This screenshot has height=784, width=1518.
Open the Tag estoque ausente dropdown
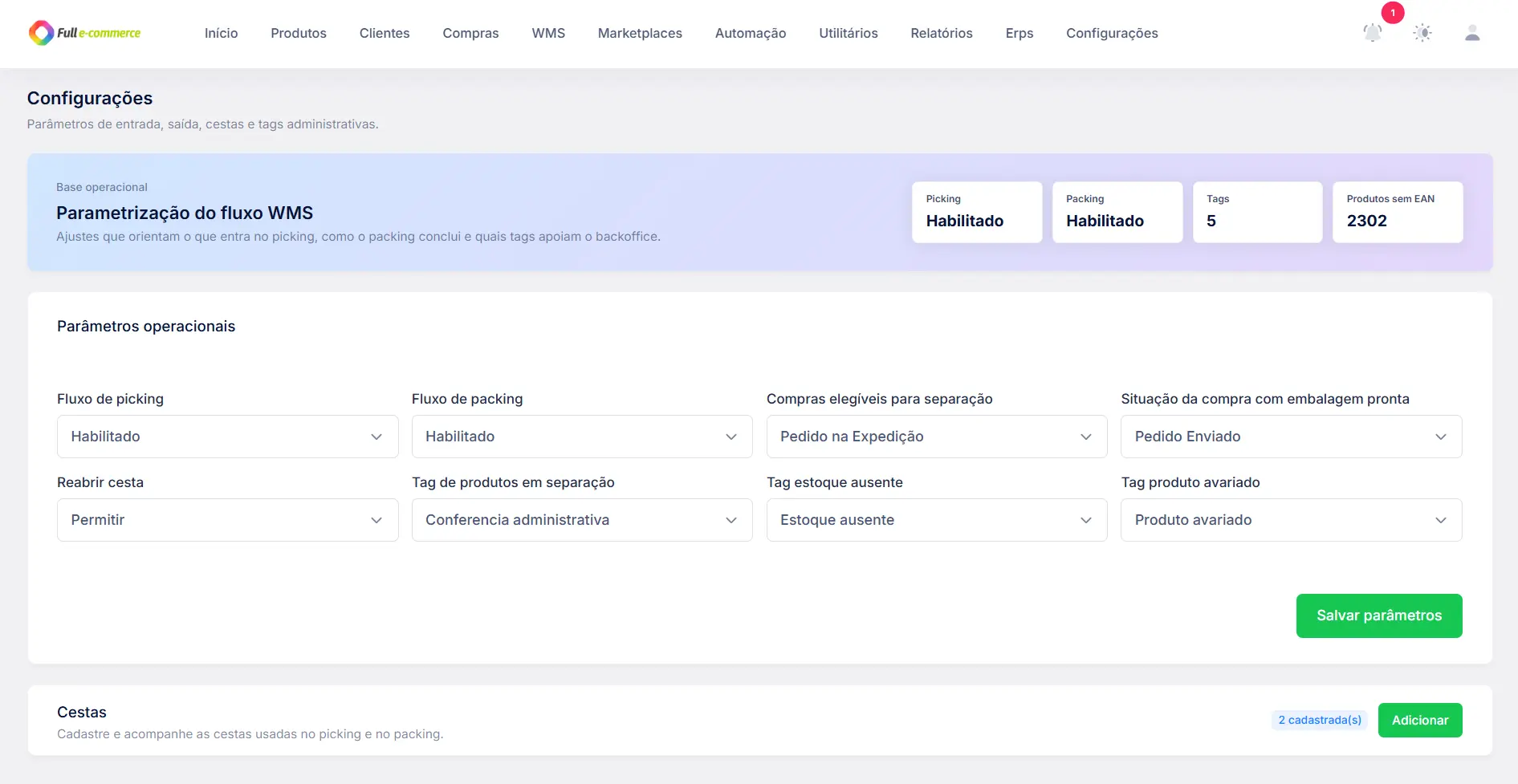937,520
